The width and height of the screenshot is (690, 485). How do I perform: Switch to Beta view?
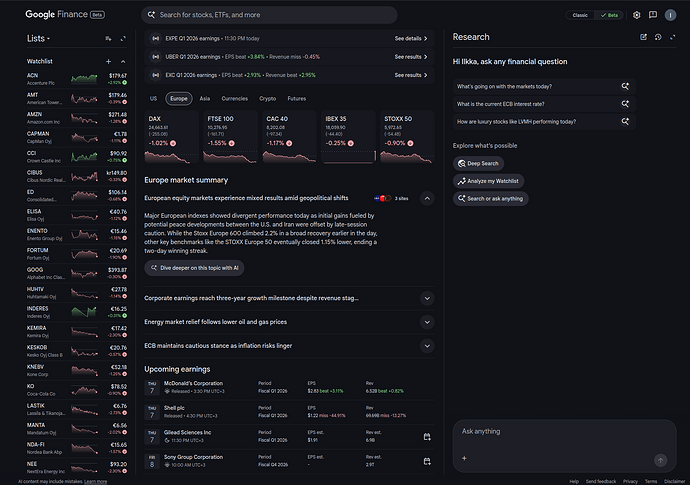point(609,15)
